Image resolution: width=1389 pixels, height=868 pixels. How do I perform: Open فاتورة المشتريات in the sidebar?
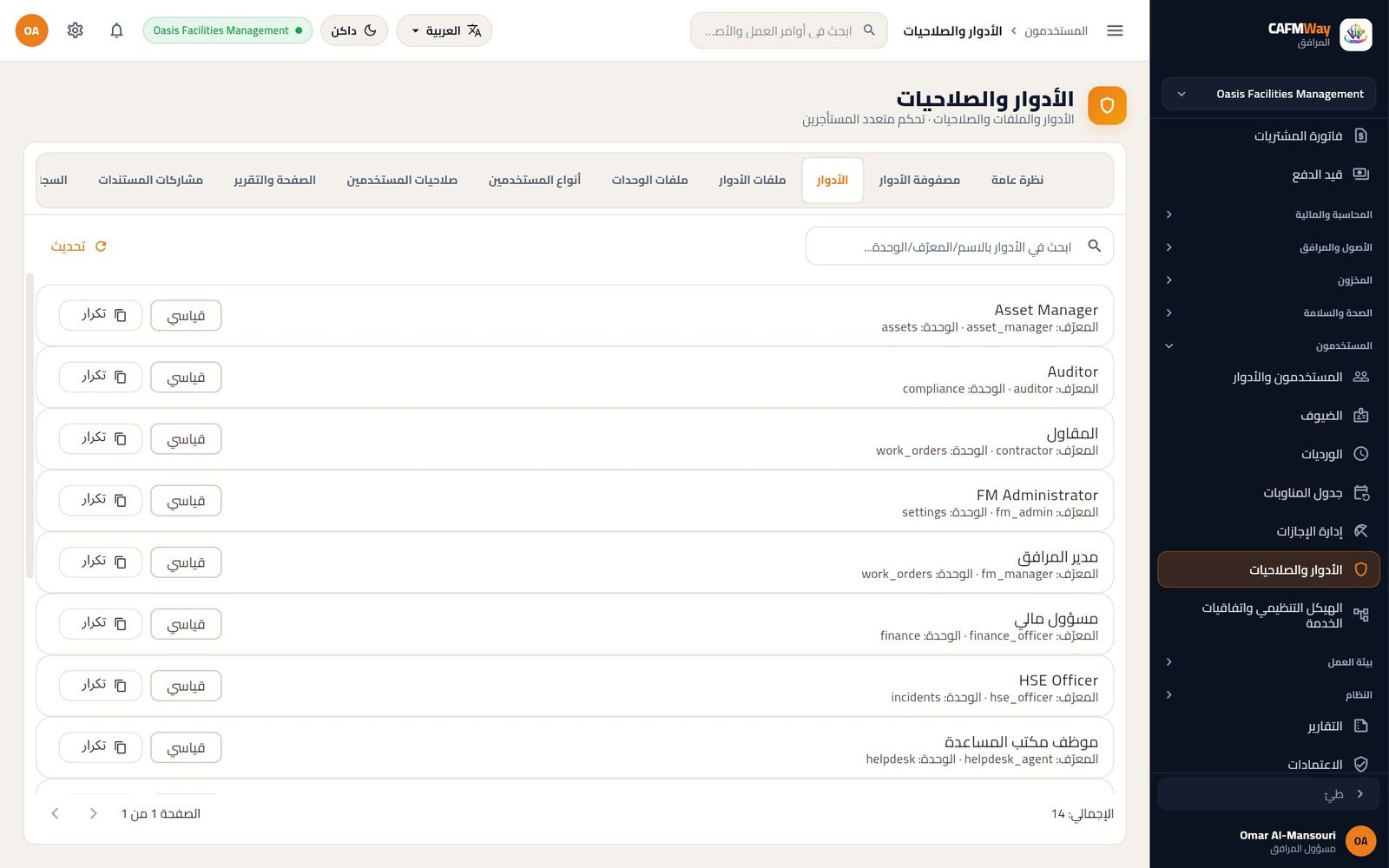point(1268,135)
